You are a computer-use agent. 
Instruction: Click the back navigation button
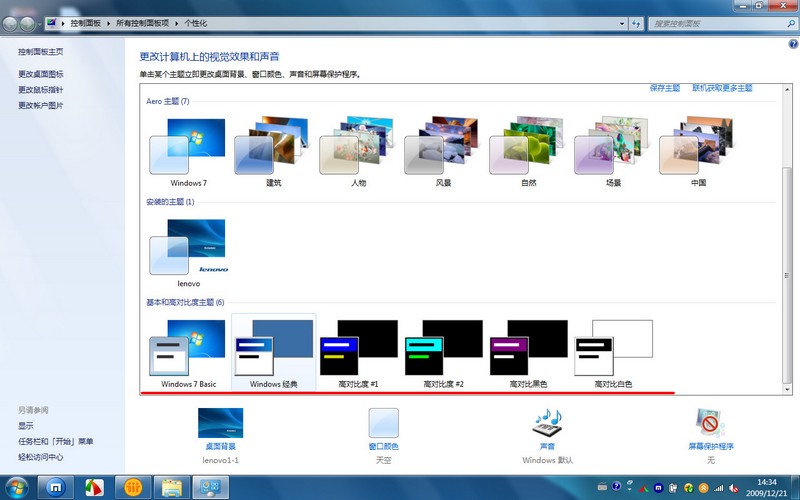(x=10, y=23)
